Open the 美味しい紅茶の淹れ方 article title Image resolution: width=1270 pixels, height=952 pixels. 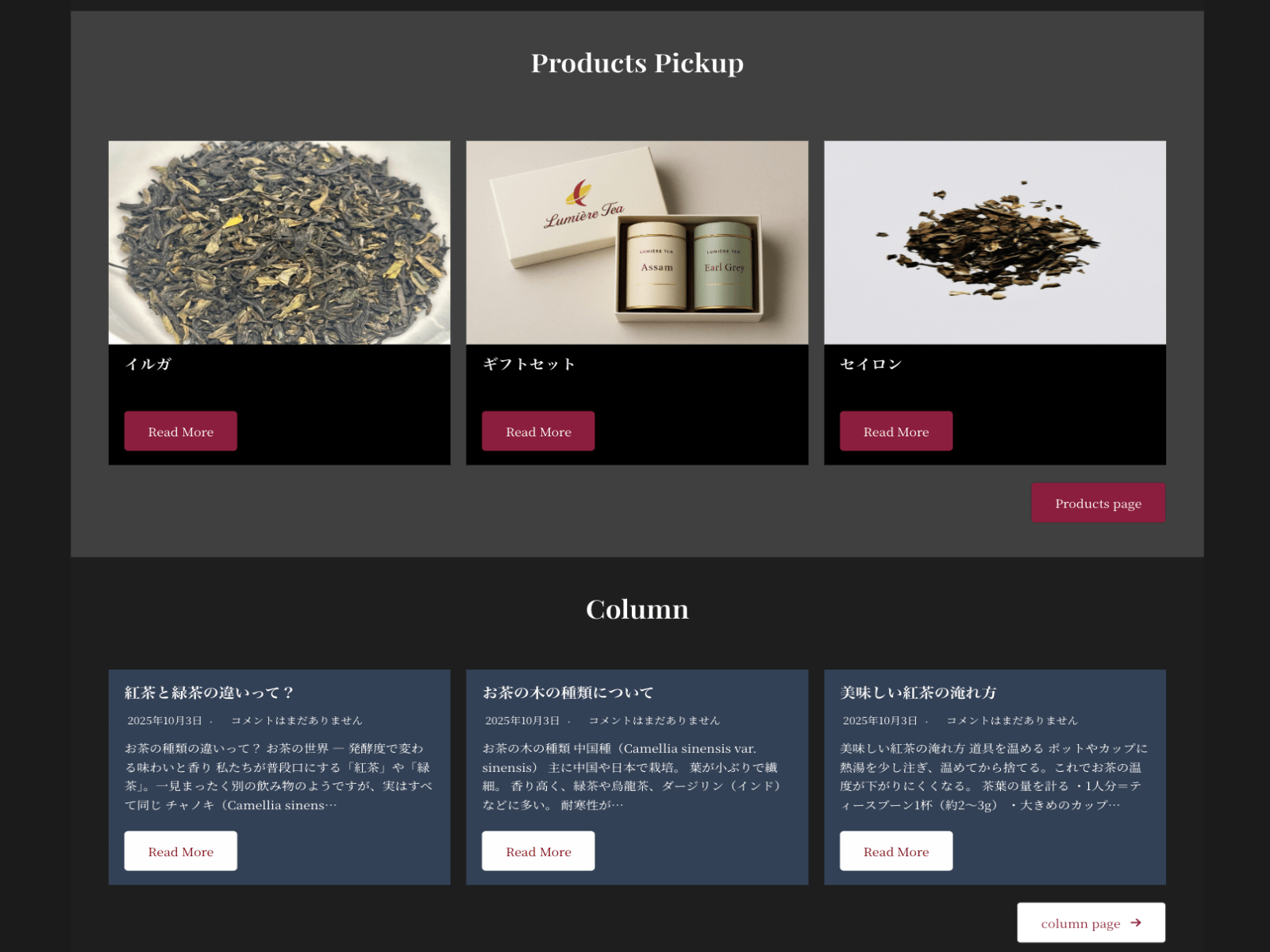coord(918,693)
